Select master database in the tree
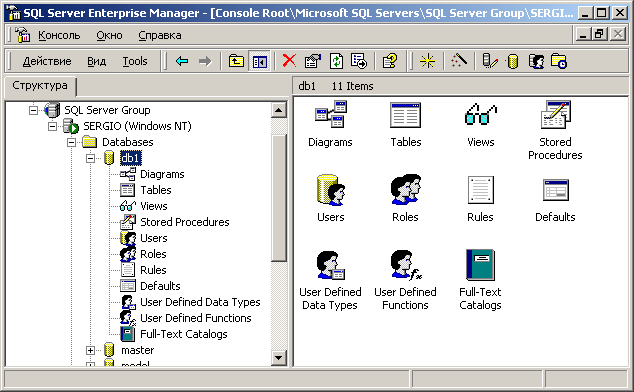Viewport: 634px width, 392px height. (137, 350)
